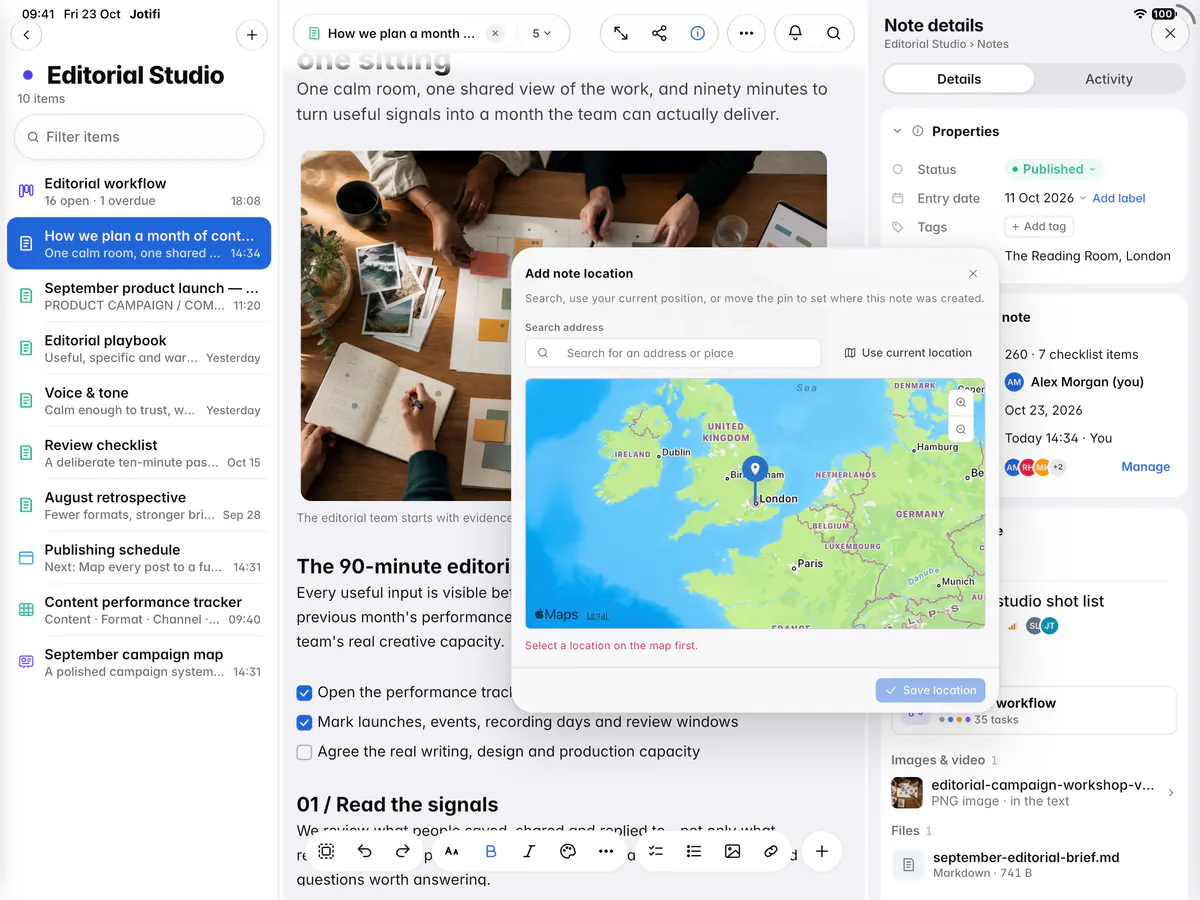1200x900 pixels.
Task: Open the three-dot menu in the top toolbar
Action: 746,33
